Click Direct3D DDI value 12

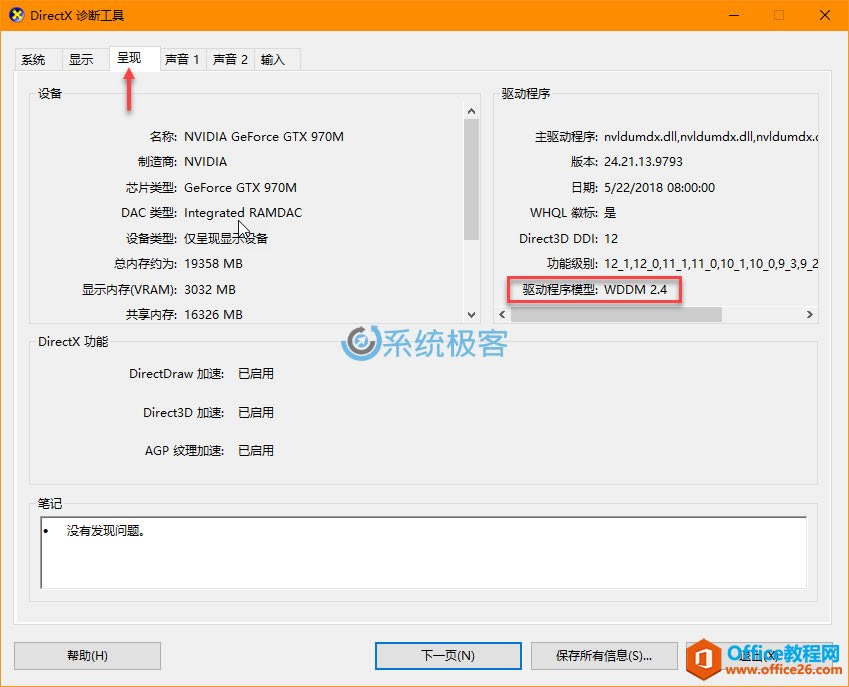[611, 239]
